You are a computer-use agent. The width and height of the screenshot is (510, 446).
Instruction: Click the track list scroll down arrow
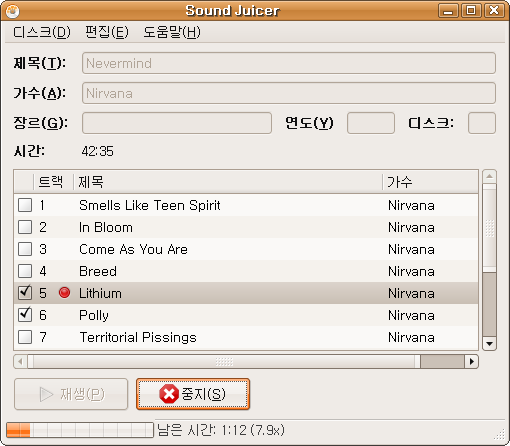(x=489, y=344)
